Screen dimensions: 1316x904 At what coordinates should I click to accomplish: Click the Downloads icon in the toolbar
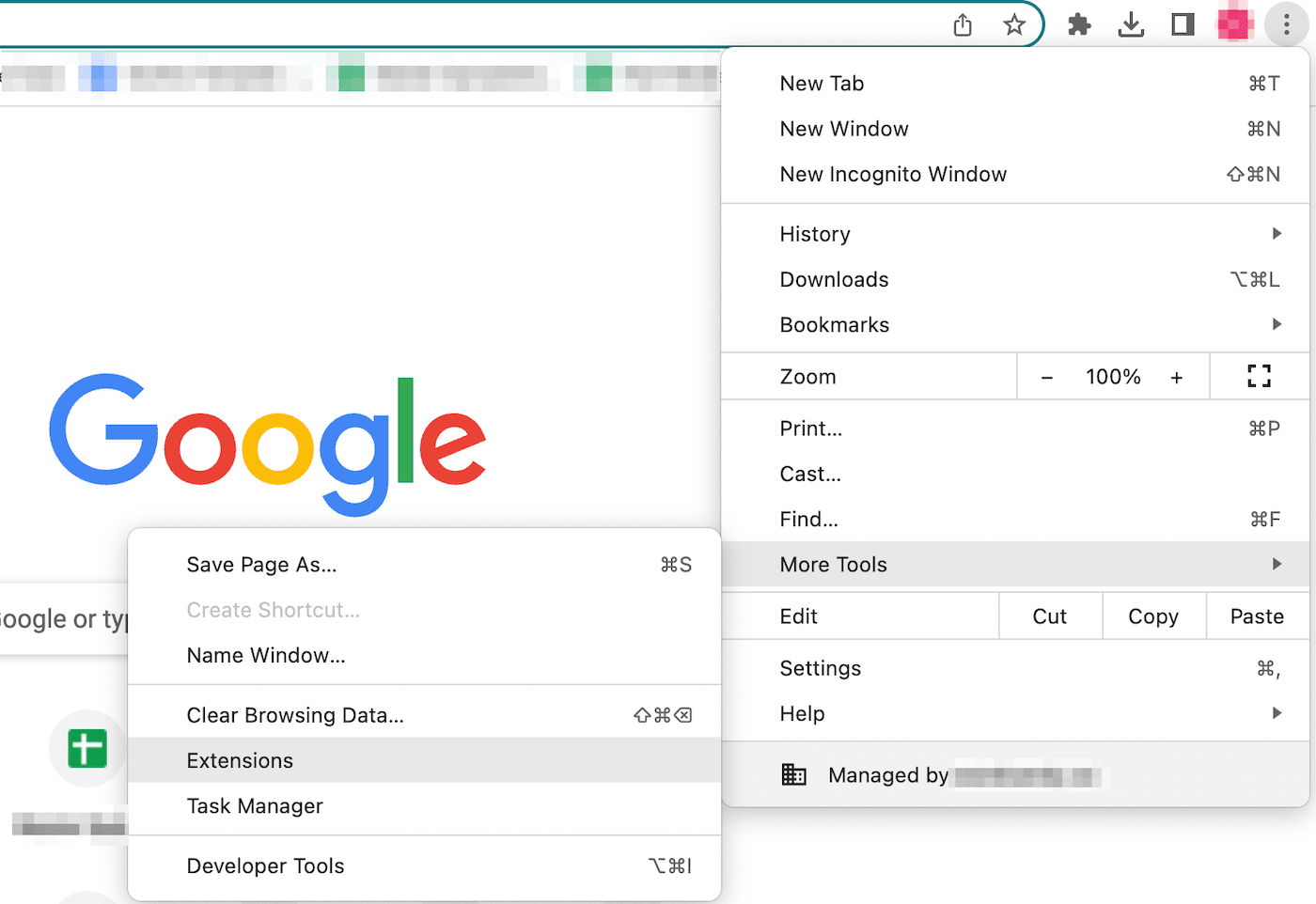pyautogui.click(x=1131, y=24)
